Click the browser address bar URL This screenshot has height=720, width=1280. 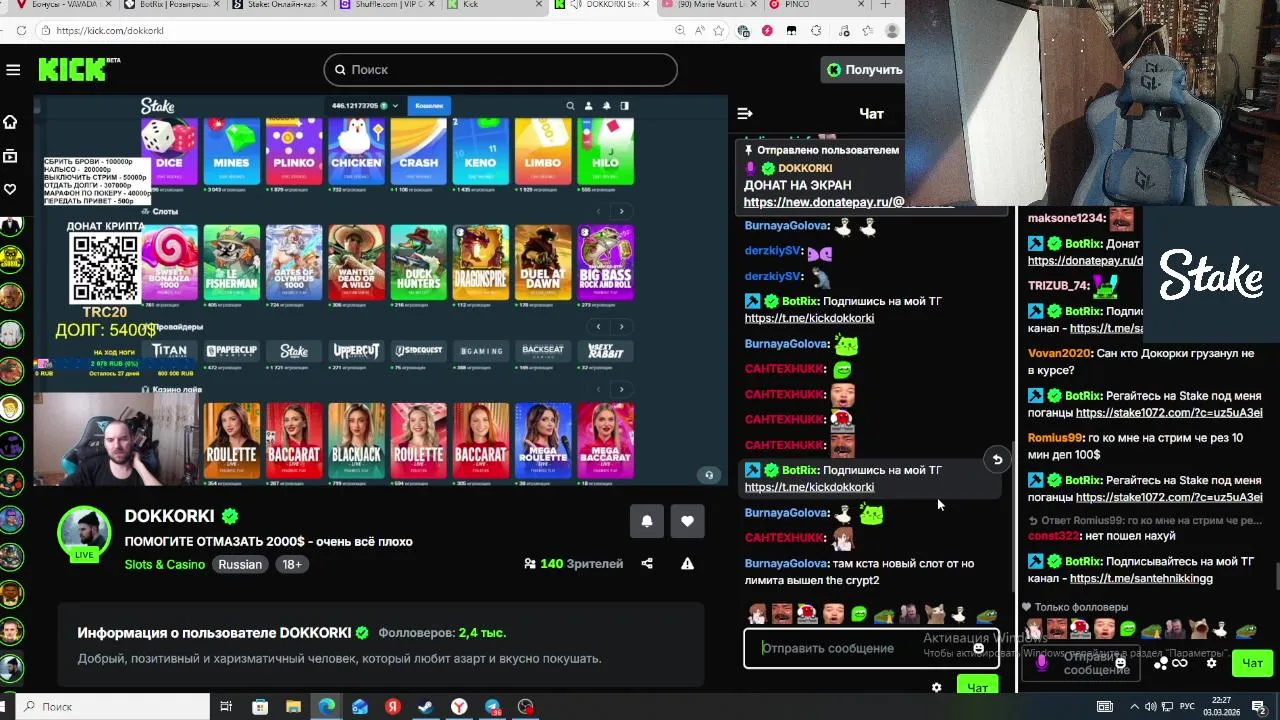tap(110, 31)
